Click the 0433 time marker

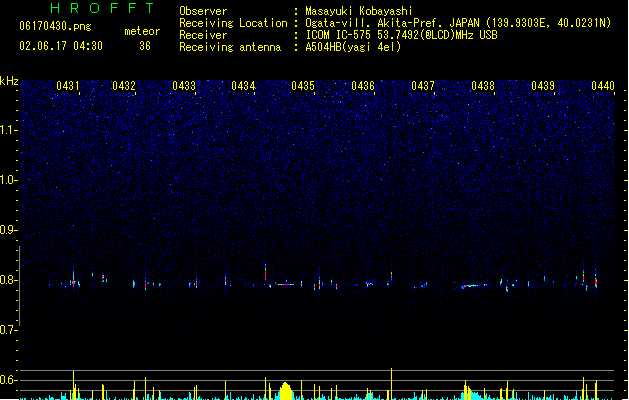(184, 86)
